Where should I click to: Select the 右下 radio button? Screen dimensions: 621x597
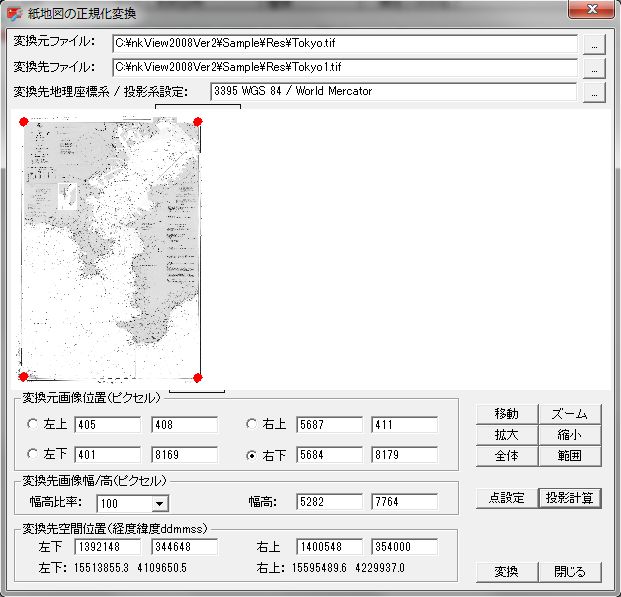(x=252, y=455)
